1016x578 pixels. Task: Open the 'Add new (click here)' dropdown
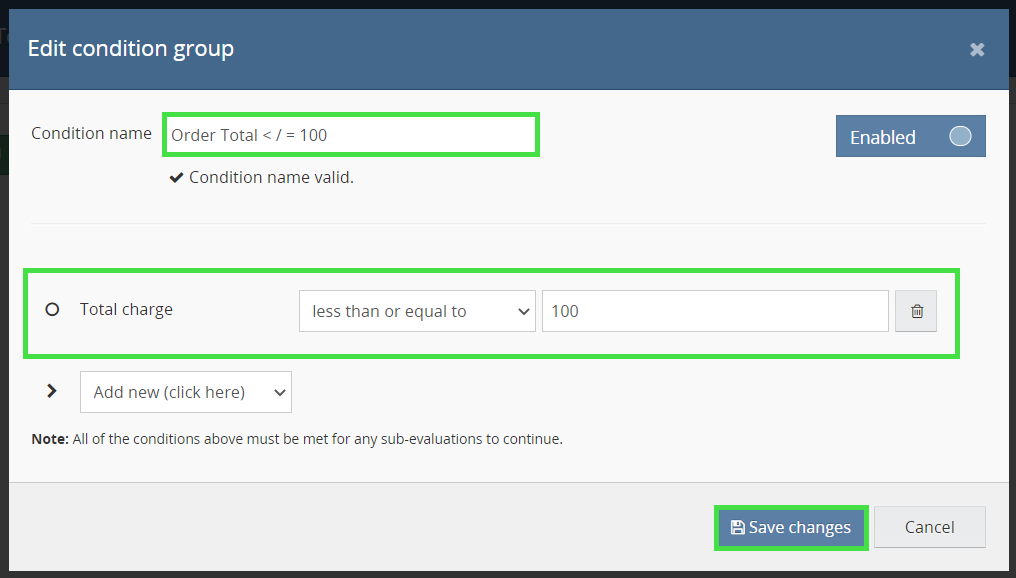tap(185, 392)
